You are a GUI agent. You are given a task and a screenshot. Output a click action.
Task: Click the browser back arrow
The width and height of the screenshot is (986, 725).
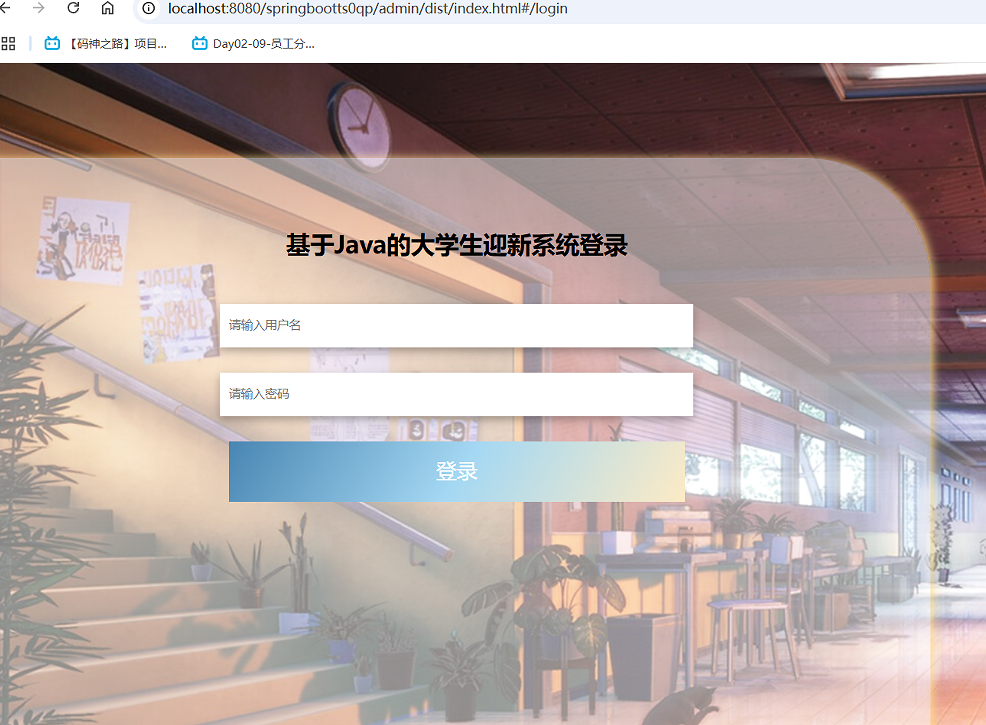[5, 8]
